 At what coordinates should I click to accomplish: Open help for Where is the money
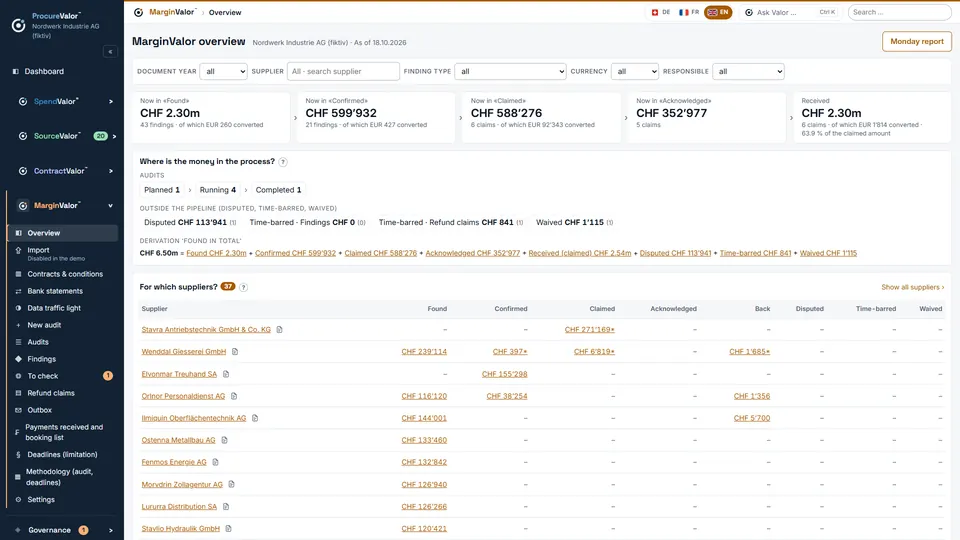click(x=283, y=162)
